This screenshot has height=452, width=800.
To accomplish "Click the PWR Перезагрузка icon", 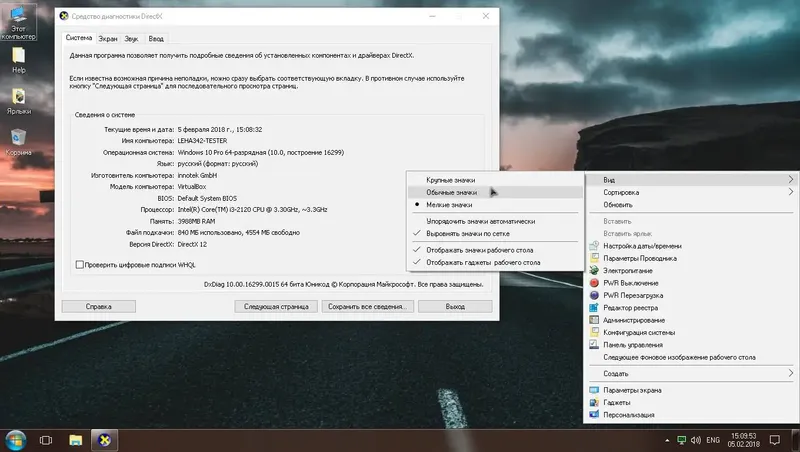I will [594, 295].
